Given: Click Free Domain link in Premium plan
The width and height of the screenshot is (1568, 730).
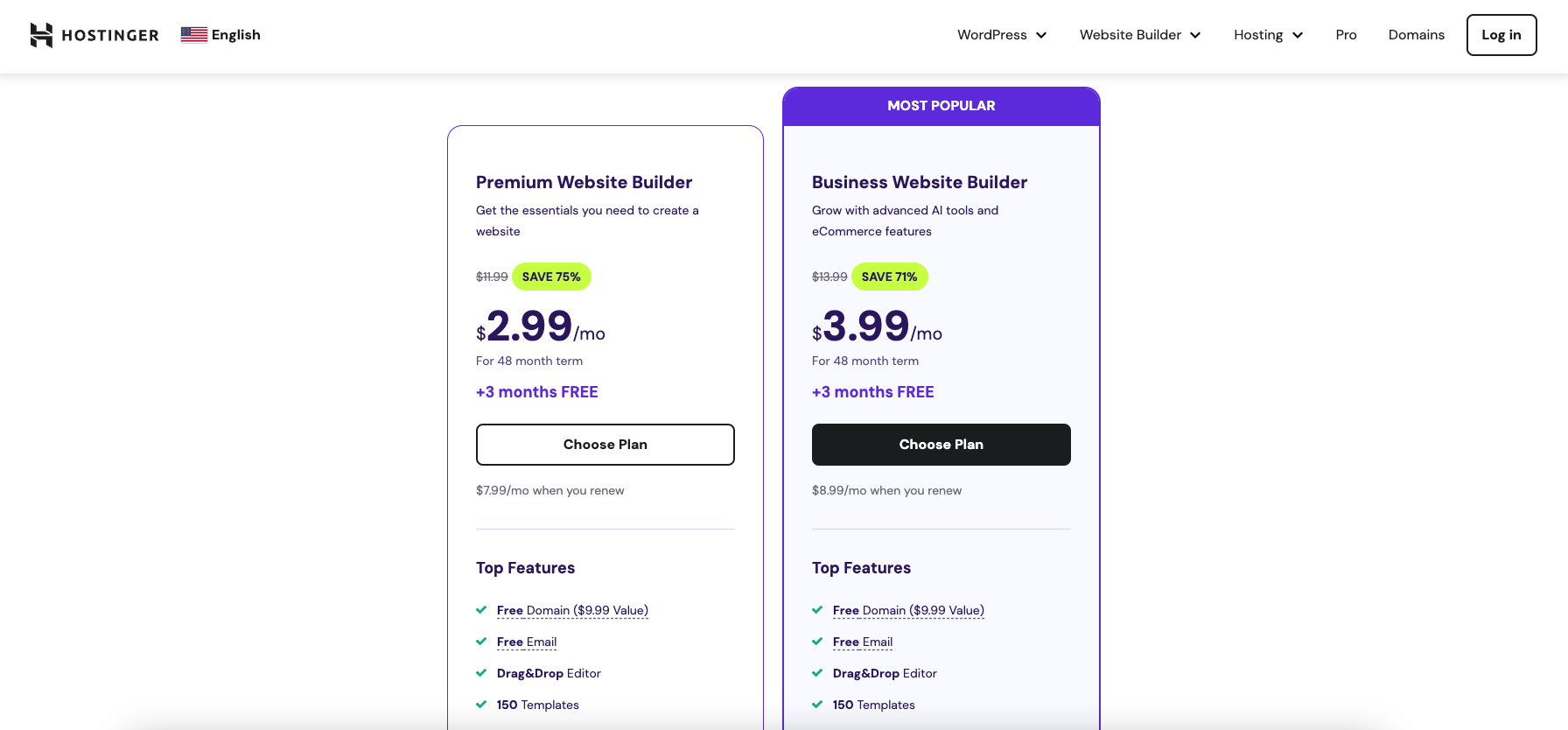Looking at the screenshot, I should point(572,610).
